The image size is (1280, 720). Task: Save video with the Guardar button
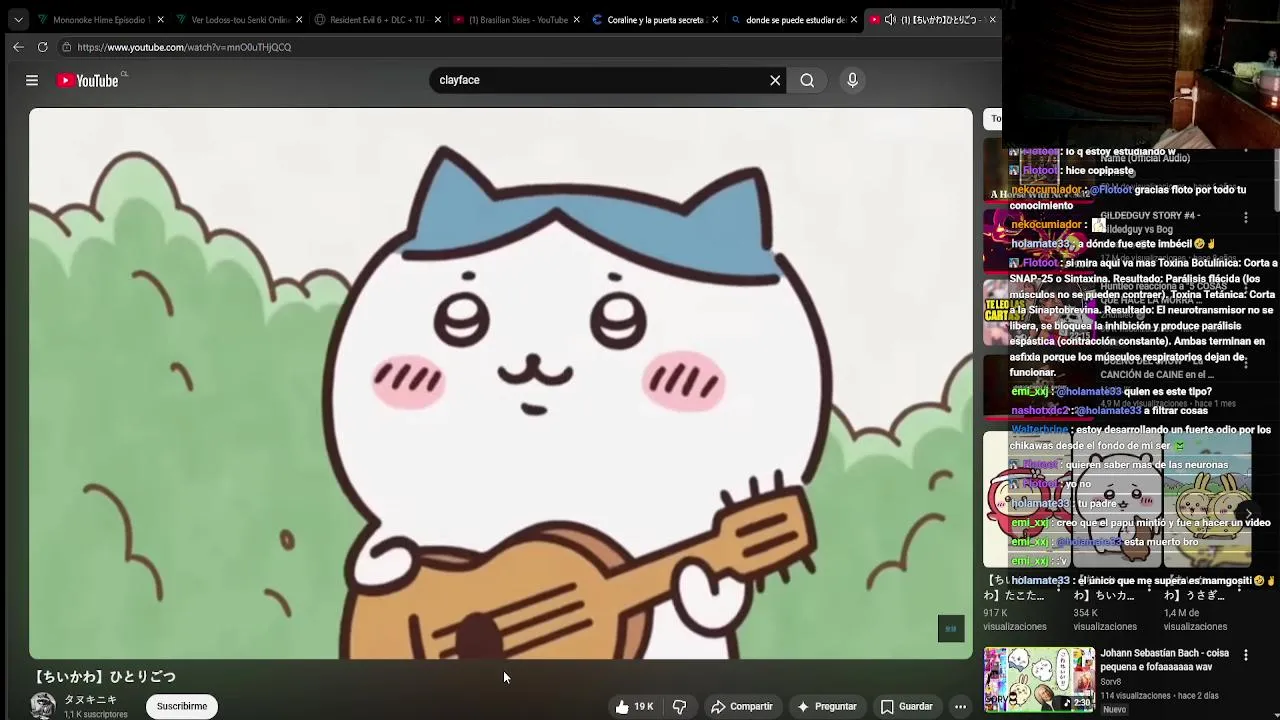tap(907, 706)
